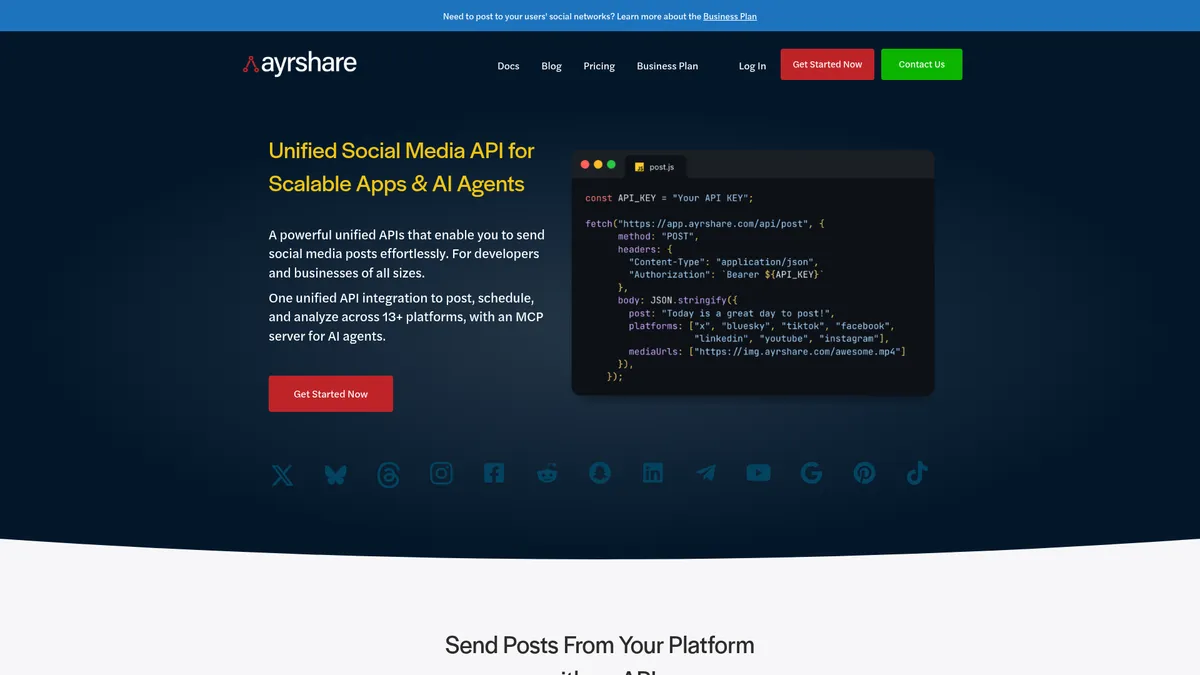Click the red close dot on code window
The image size is (1200, 675).
585,164
